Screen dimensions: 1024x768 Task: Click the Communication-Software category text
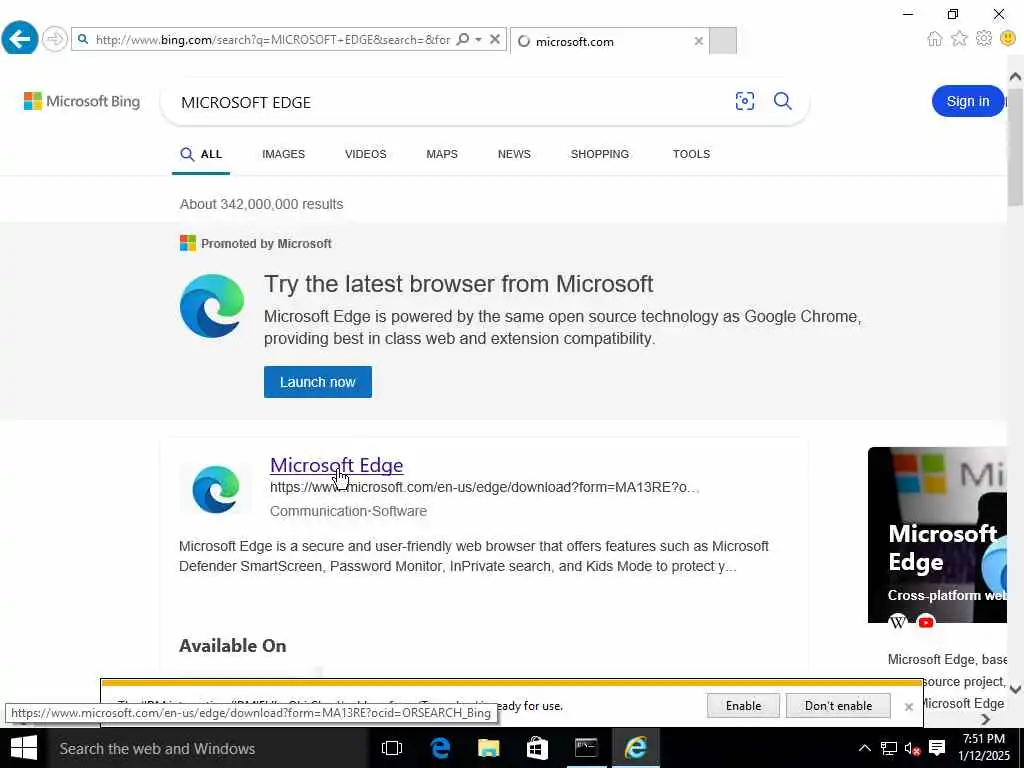(x=348, y=511)
